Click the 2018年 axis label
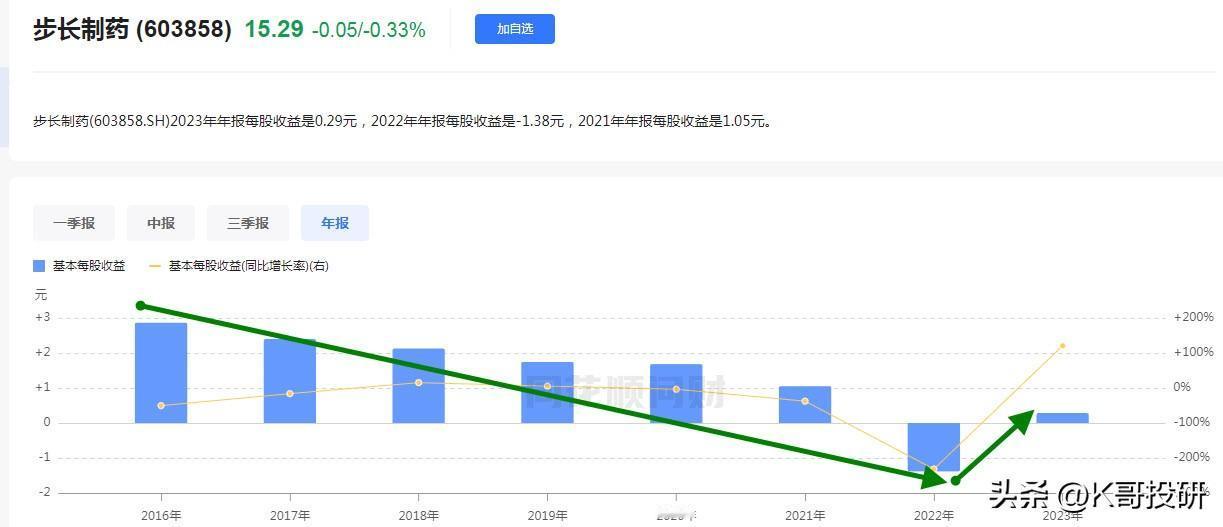1223x527 pixels. pyautogui.click(x=418, y=516)
